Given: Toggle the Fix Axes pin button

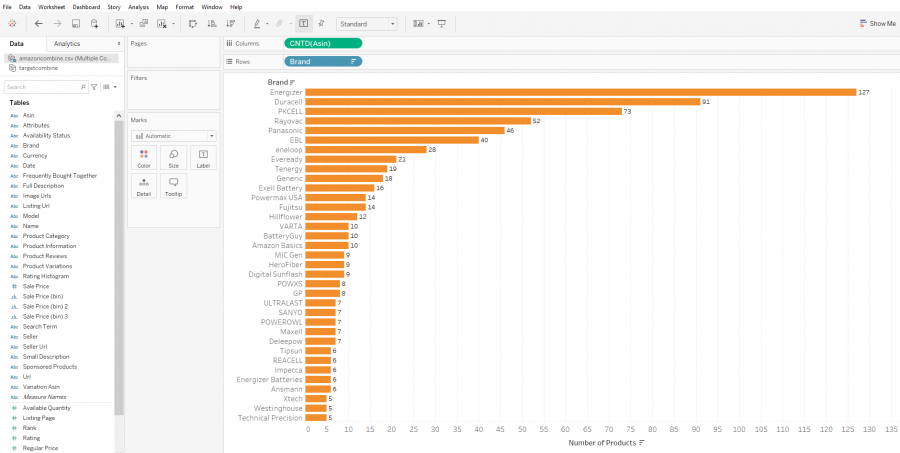Looking at the screenshot, I should coord(321,23).
